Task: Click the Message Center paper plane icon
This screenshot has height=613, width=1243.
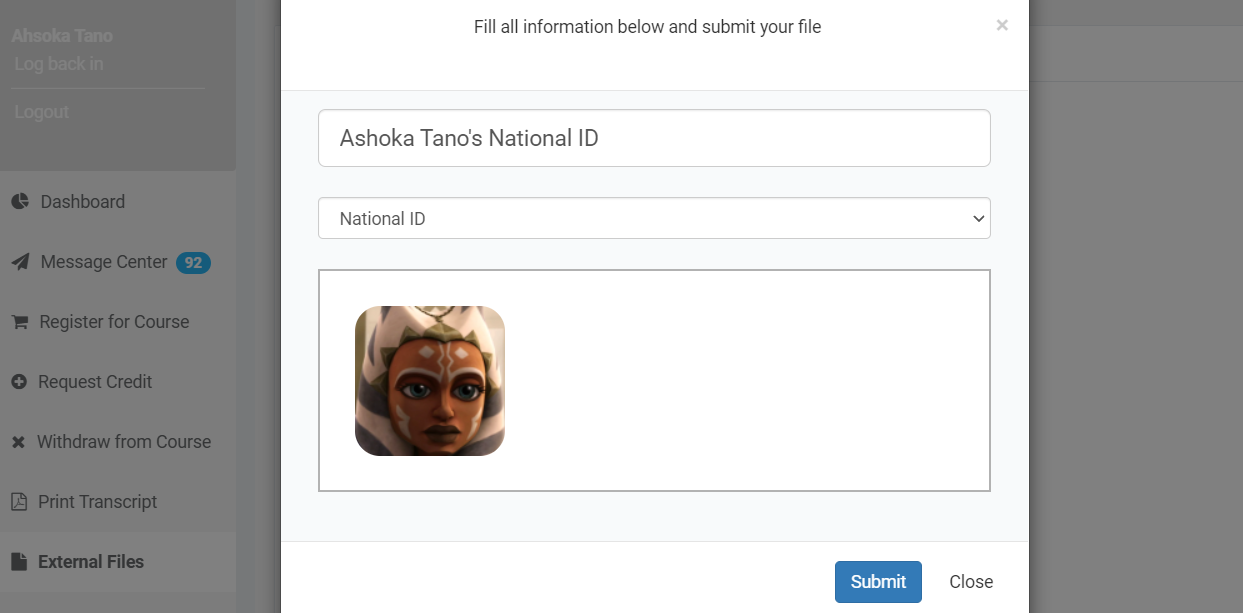Action: [19, 262]
